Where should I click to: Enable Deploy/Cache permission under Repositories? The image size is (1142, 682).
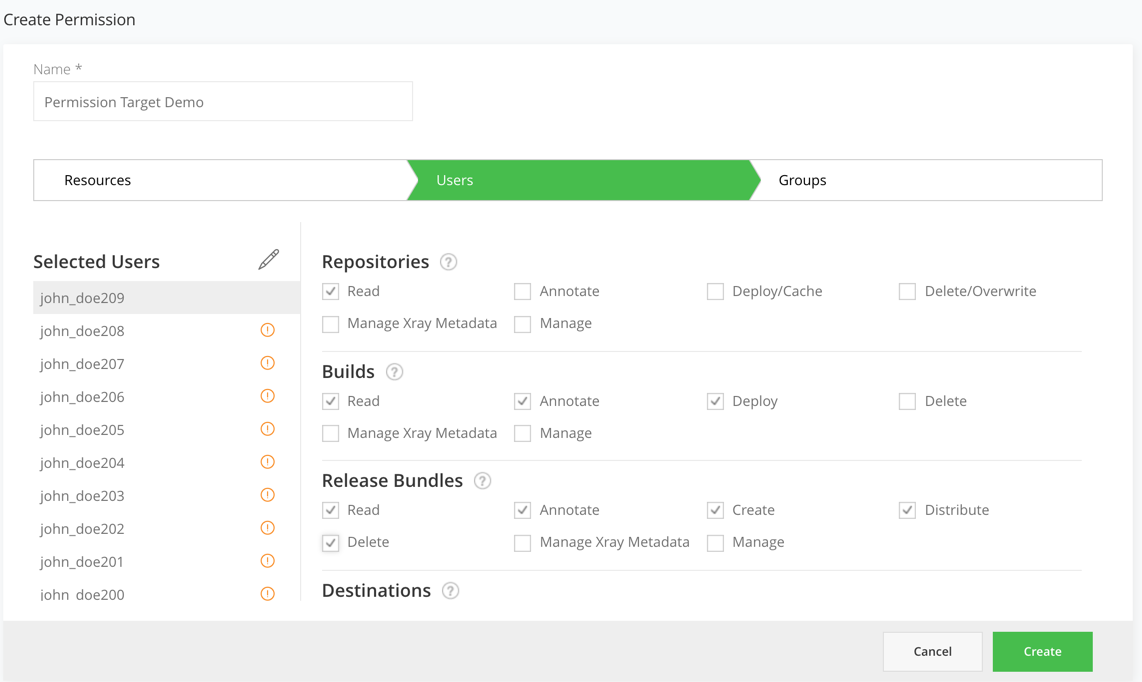click(715, 291)
